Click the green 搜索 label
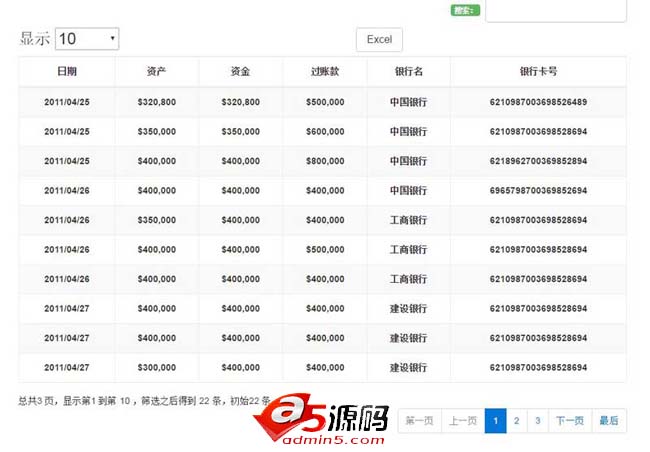The height and width of the screenshot is (452, 650). pos(465,10)
